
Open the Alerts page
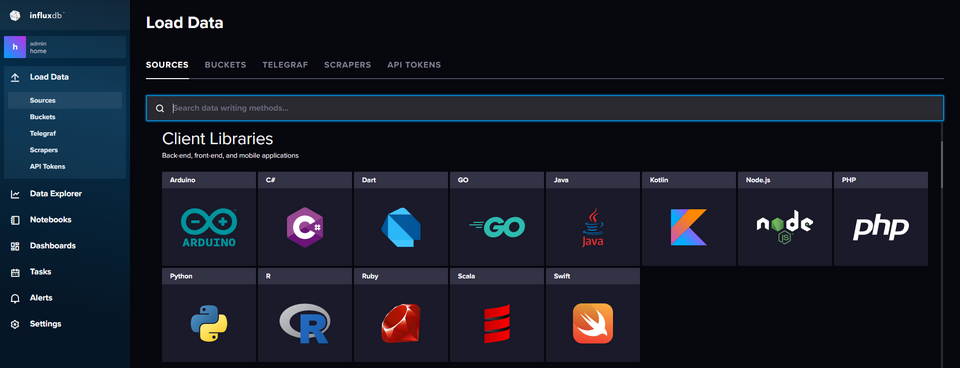41,298
